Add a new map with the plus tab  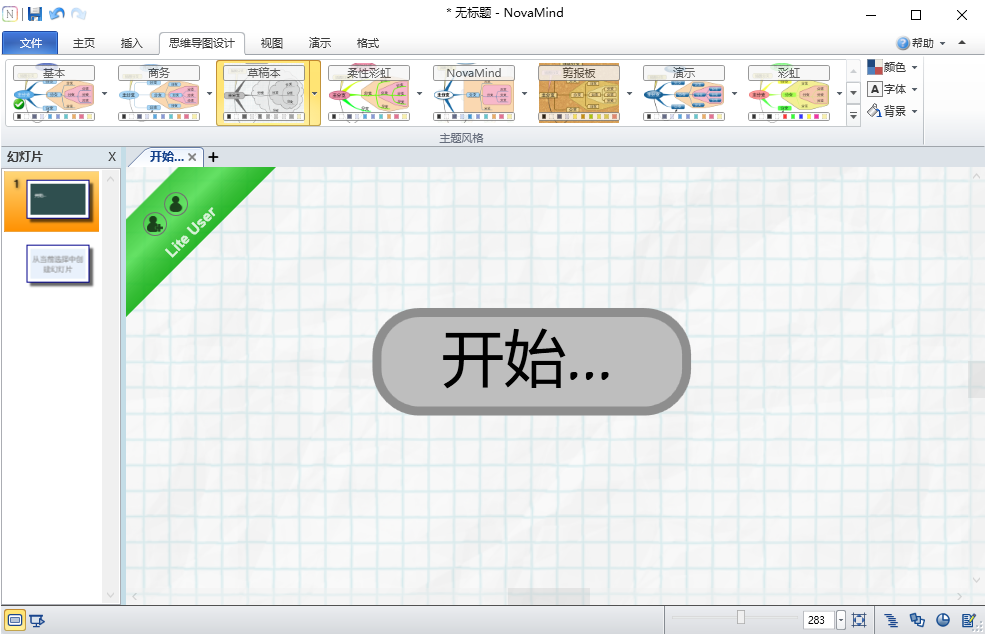point(213,157)
